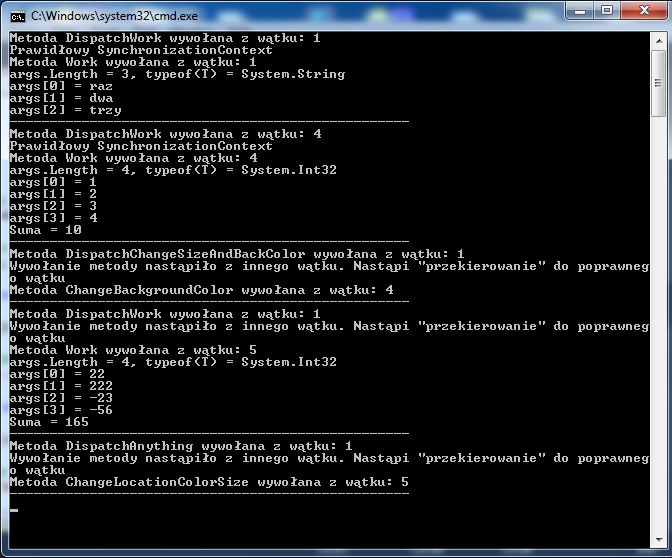Click the scrollbar up arrow

(x=658, y=41)
